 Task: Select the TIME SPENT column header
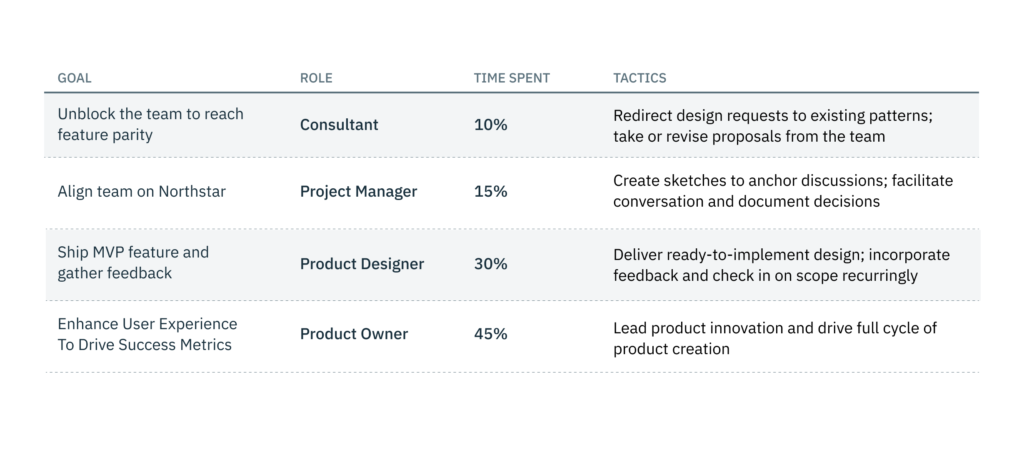coord(511,78)
